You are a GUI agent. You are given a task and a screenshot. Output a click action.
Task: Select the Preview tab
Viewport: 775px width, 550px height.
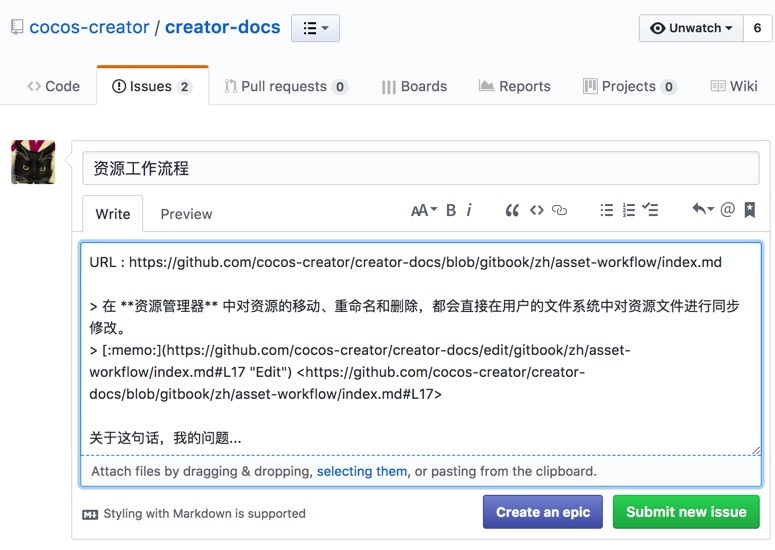[186, 213]
